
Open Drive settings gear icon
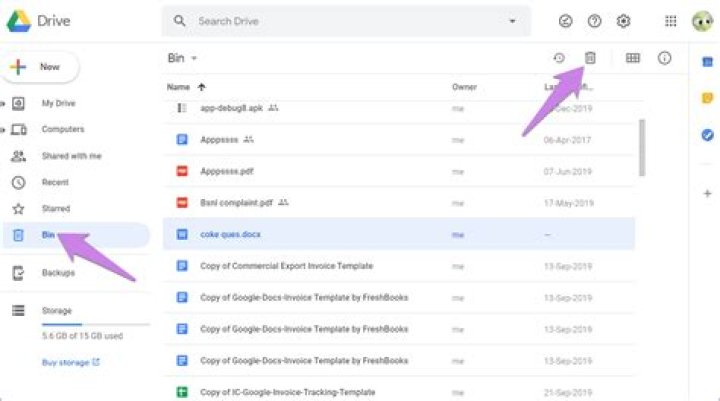[x=624, y=21]
